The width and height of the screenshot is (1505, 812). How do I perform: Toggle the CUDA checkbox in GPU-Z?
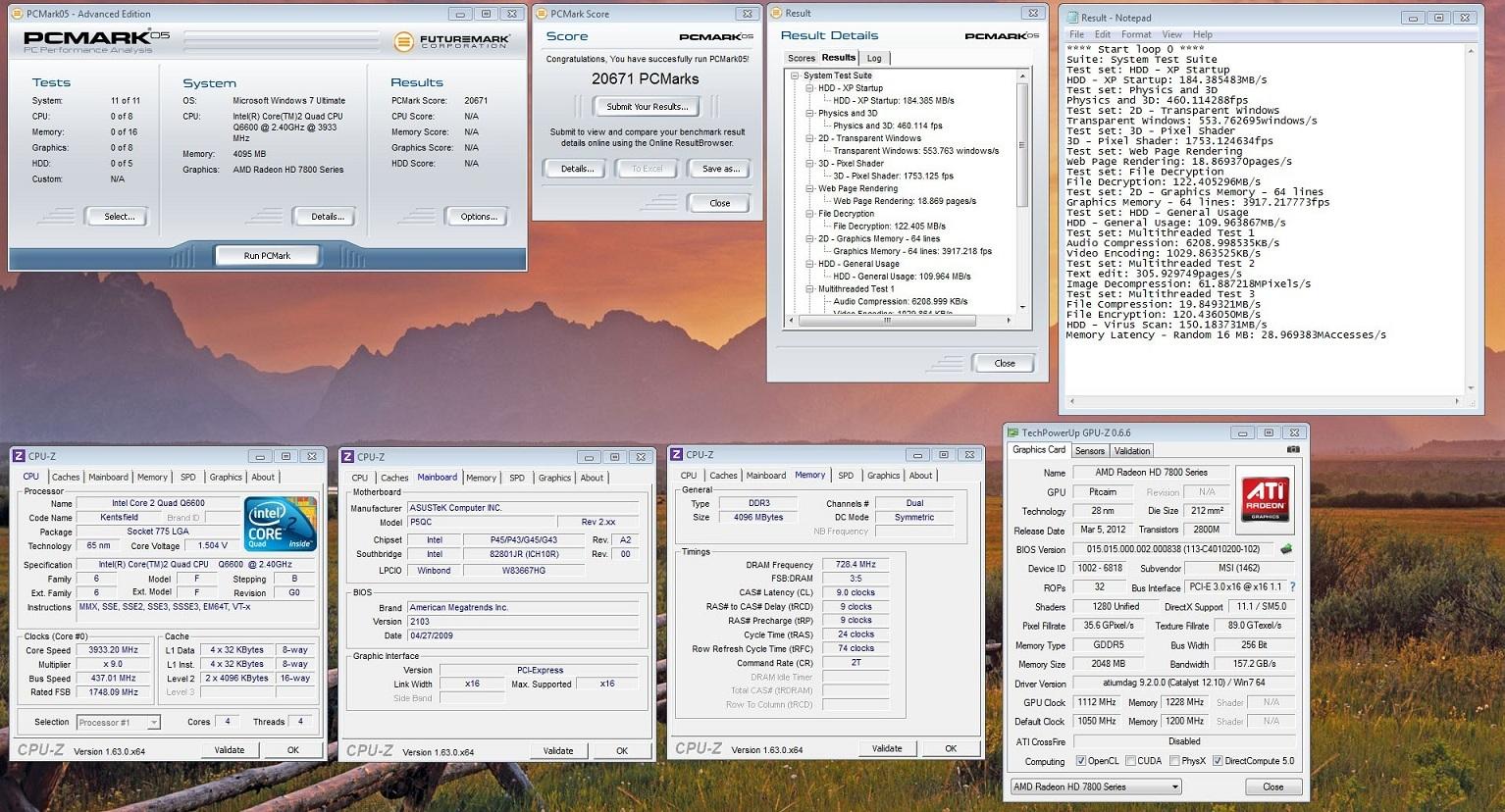(1130, 761)
